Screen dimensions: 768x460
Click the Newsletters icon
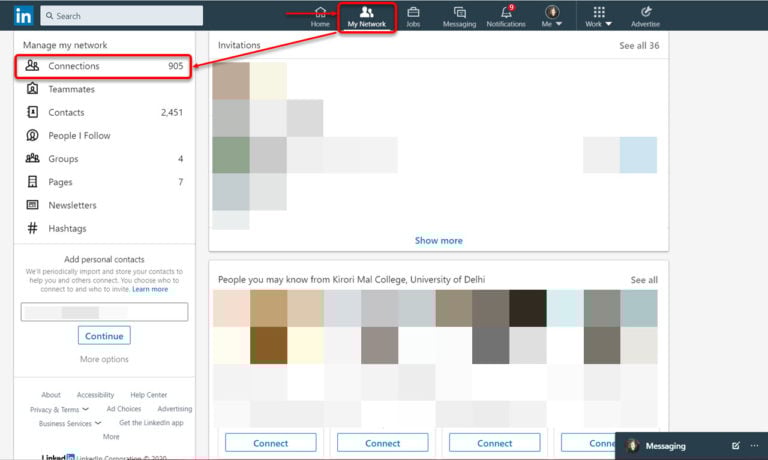click(32, 205)
